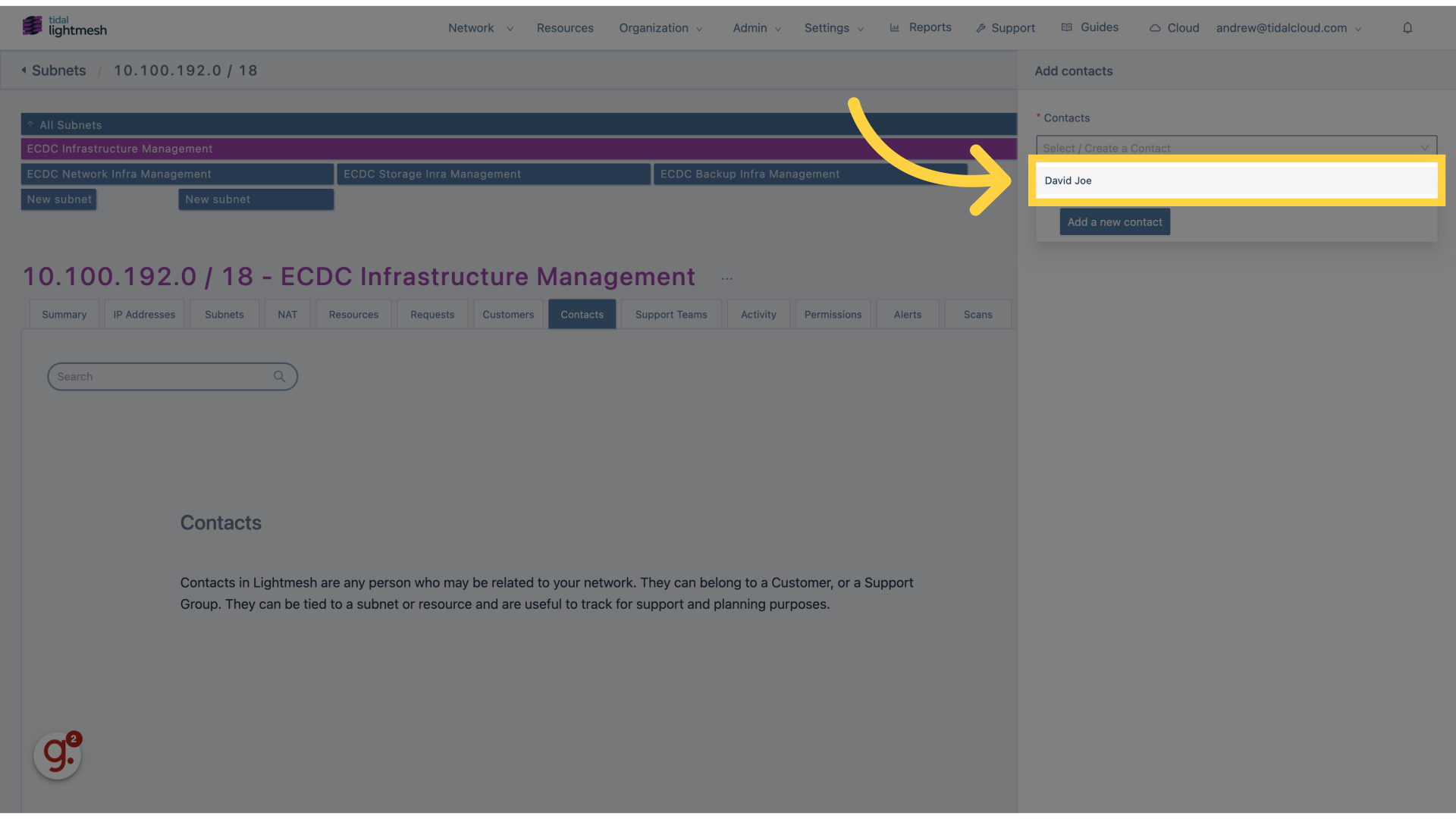Open the Select / Create a Contact dropdown

point(1236,147)
